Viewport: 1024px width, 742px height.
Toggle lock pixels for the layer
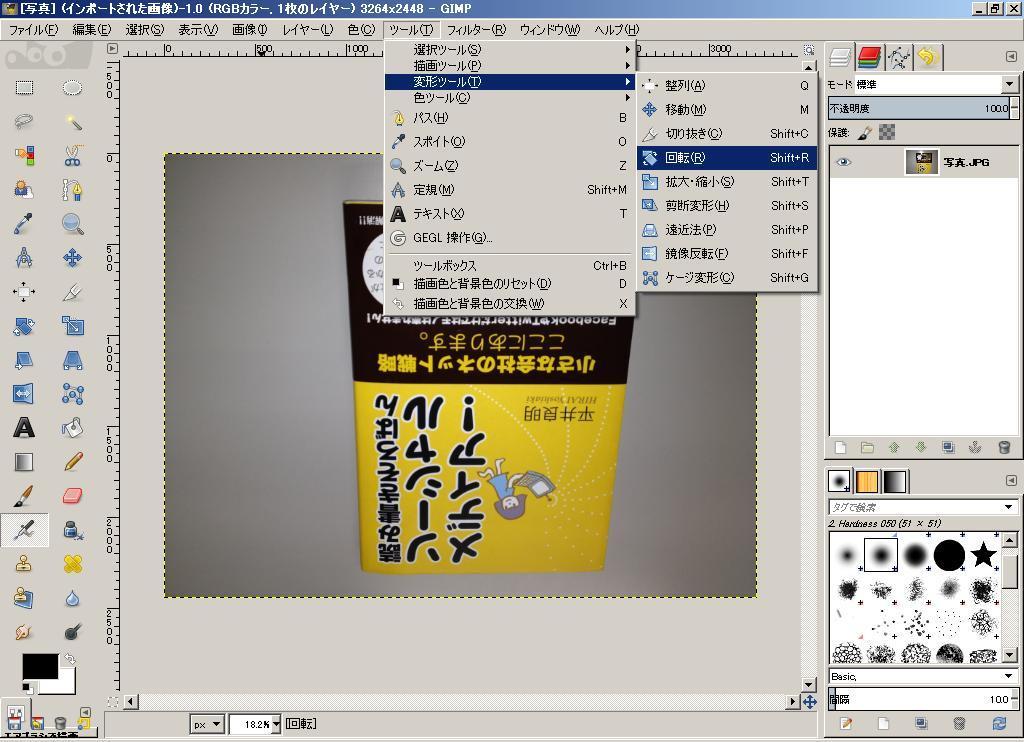pos(865,132)
